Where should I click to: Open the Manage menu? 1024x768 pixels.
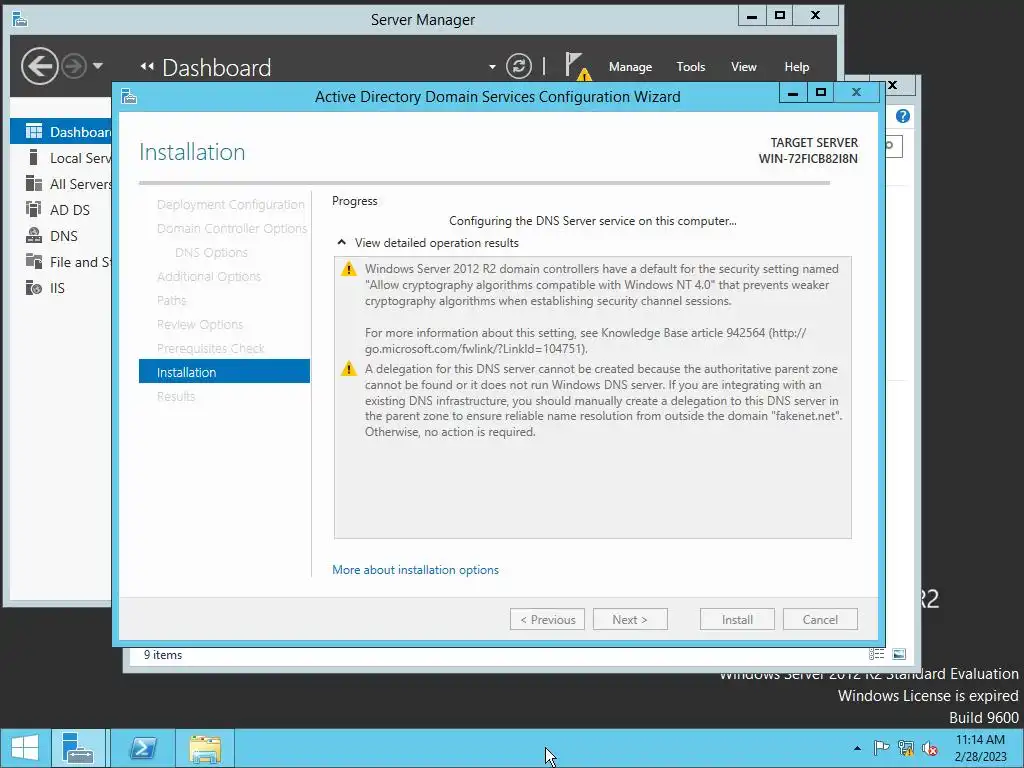[x=630, y=67]
